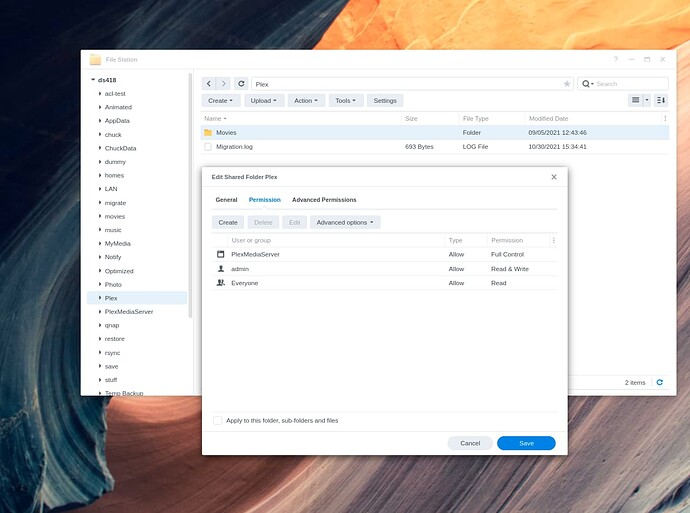The height and width of the screenshot is (513, 690).
Task: Select the admin Read & Write permission row
Action: tap(385, 269)
